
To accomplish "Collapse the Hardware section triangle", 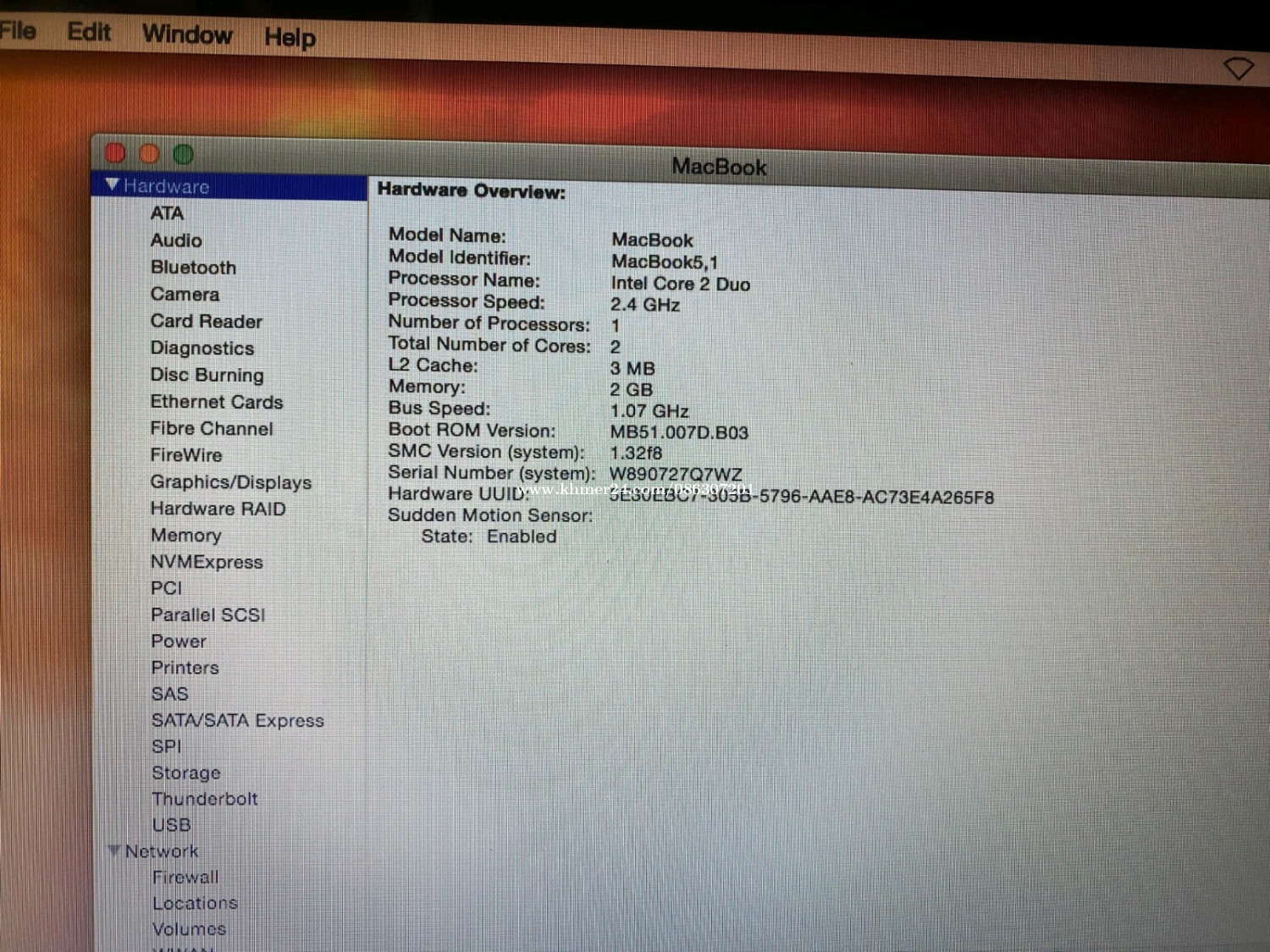I will (113, 184).
